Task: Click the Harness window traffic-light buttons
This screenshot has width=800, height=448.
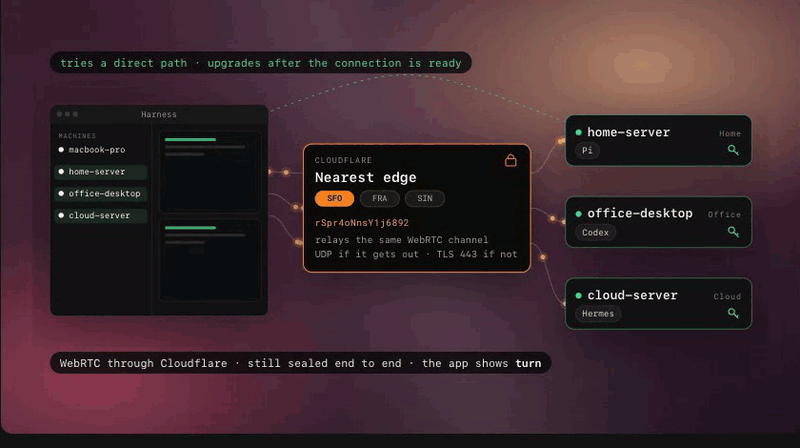Action: [x=67, y=114]
